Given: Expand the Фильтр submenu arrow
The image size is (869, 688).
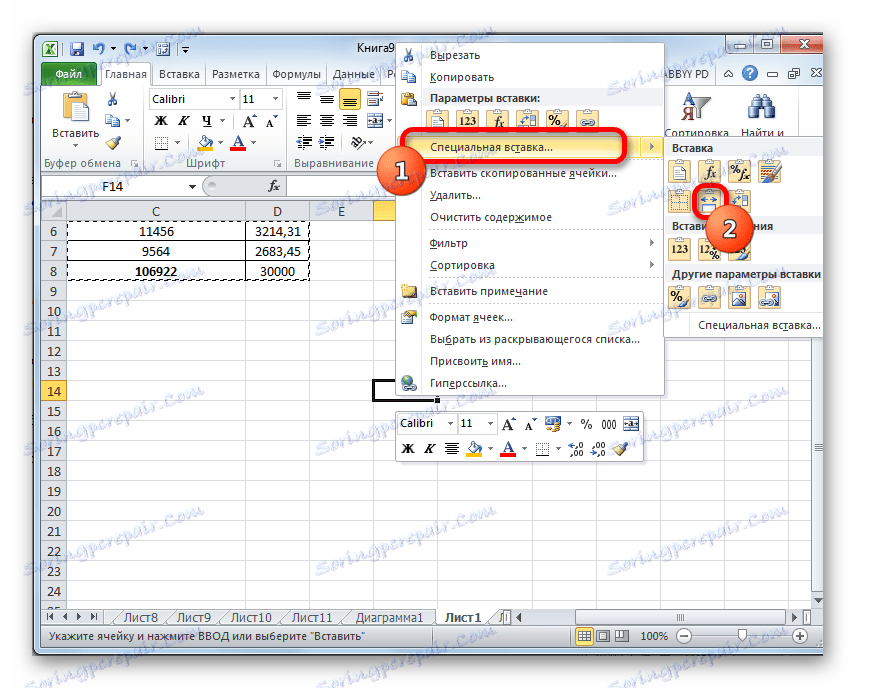Looking at the screenshot, I should tap(650, 243).
